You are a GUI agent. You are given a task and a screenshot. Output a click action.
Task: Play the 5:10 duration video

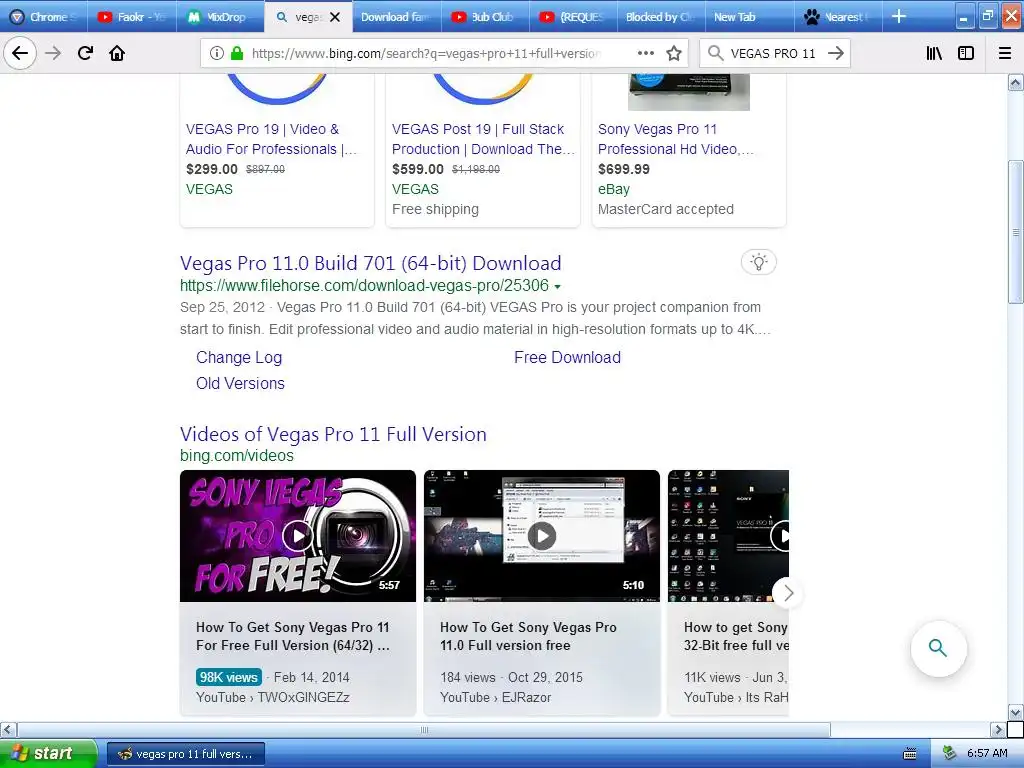[541, 536]
